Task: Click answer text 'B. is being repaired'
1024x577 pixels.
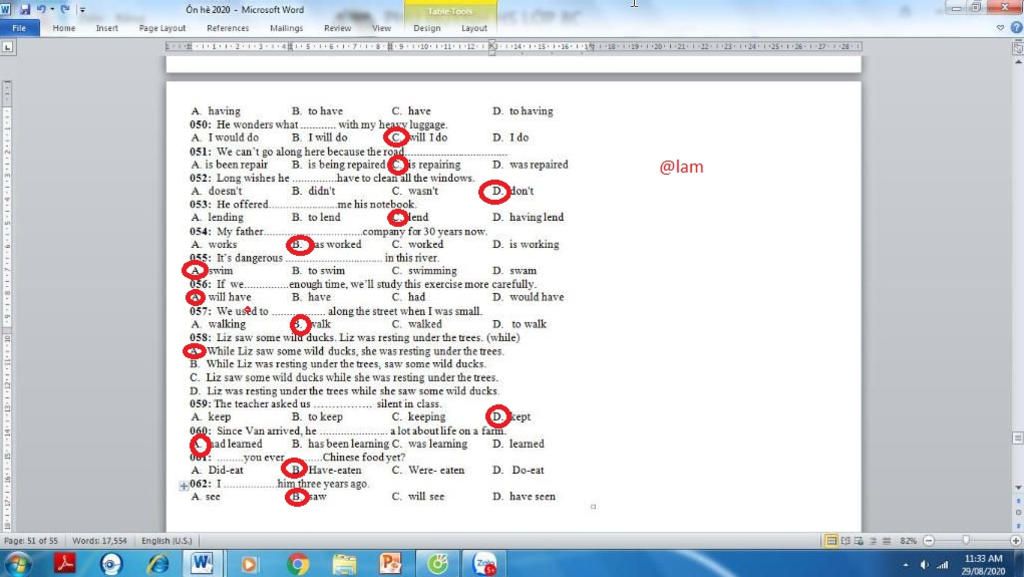Action: point(338,164)
